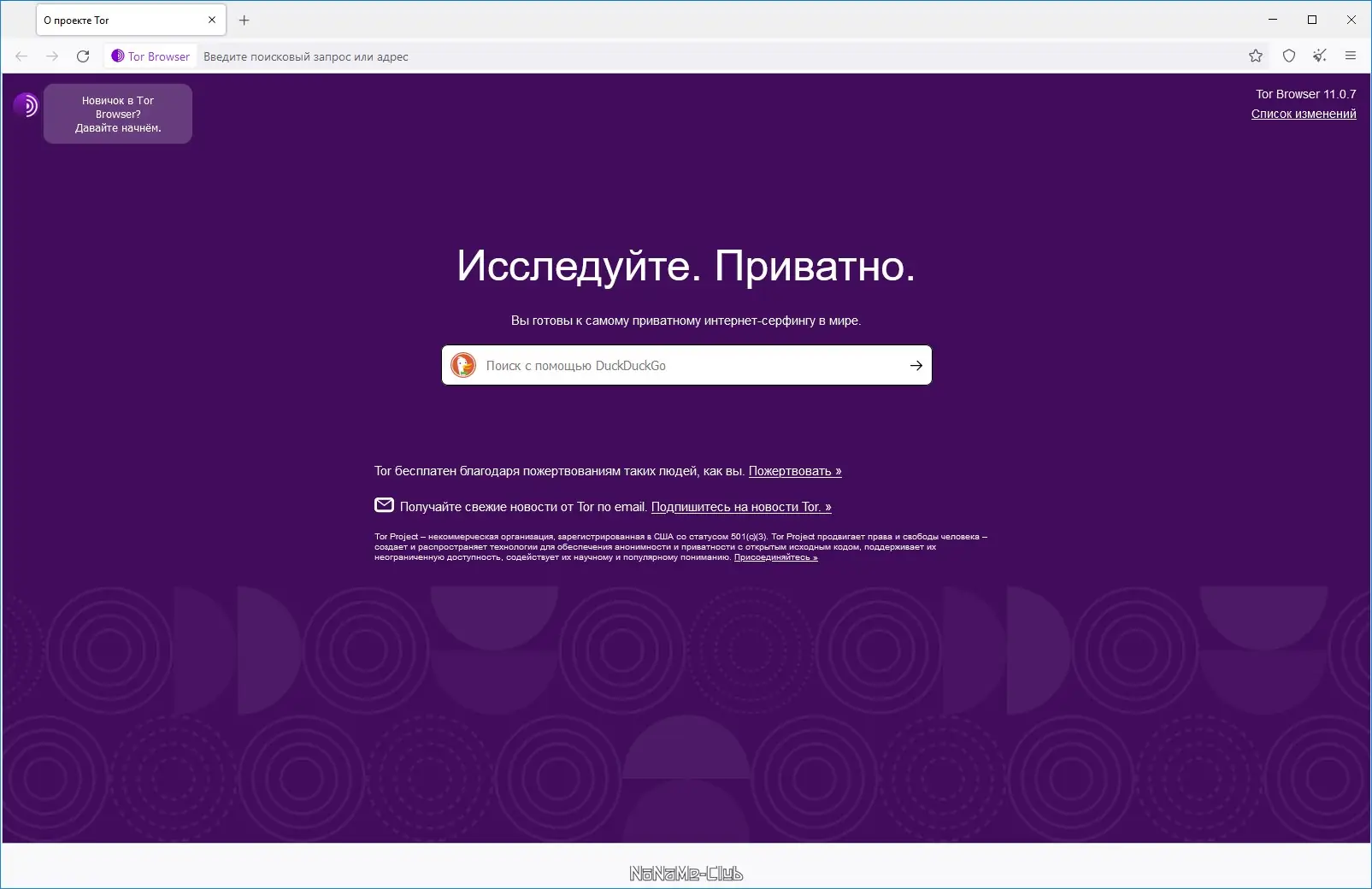Screen dimensions: 1372x889
Task: Click the 'Исследуйте. Приватно.' heading
Action: [686, 266]
